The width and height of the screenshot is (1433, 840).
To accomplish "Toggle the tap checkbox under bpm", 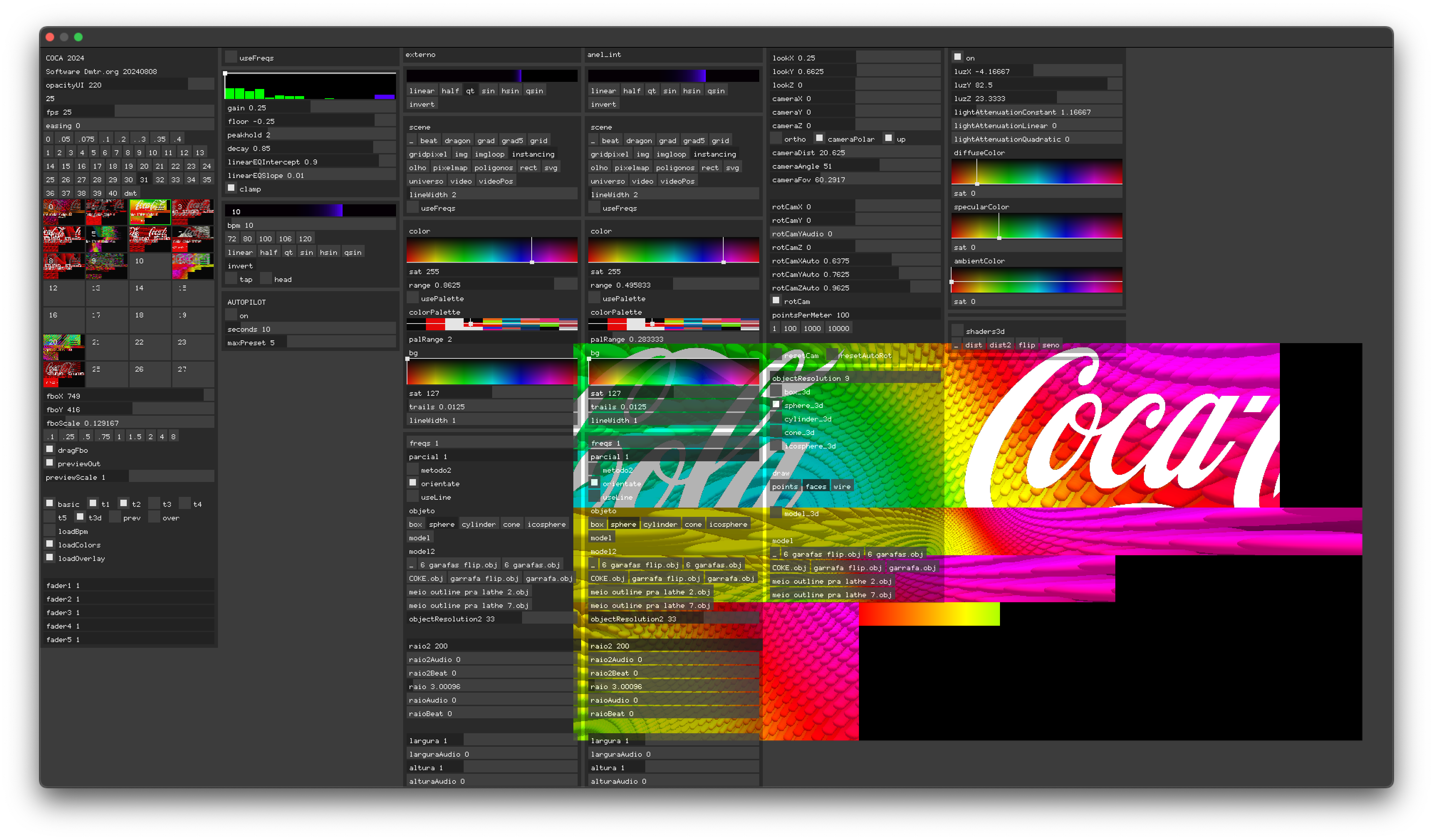I will click(231, 278).
